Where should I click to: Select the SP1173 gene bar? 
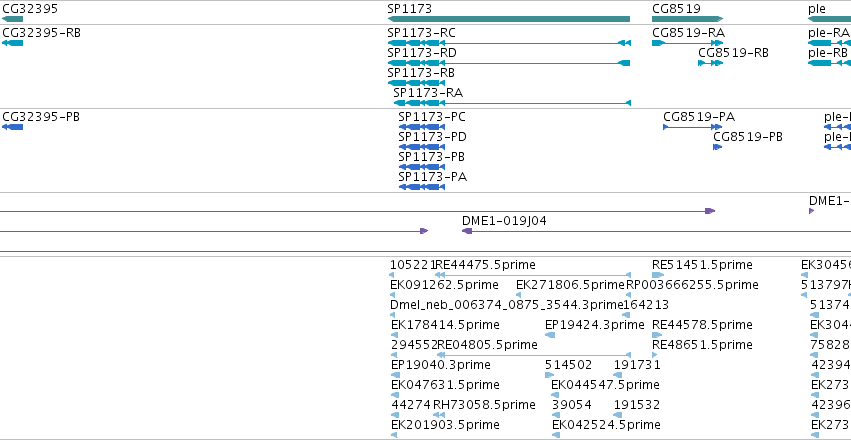[509, 19]
